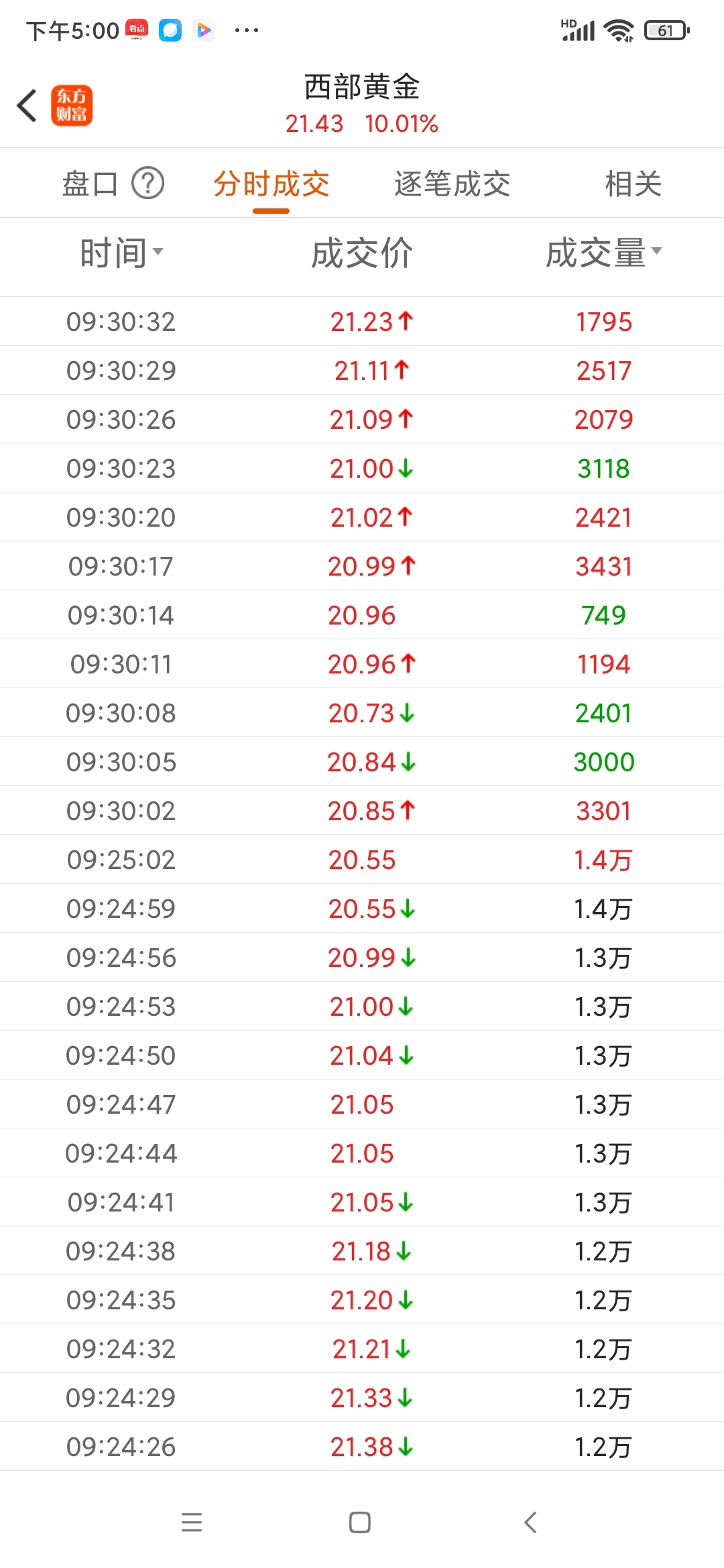The width and height of the screenshot is (724, 1568).
Task: Tap the help question mark beside 盘口
Action: tap(147, 183)
